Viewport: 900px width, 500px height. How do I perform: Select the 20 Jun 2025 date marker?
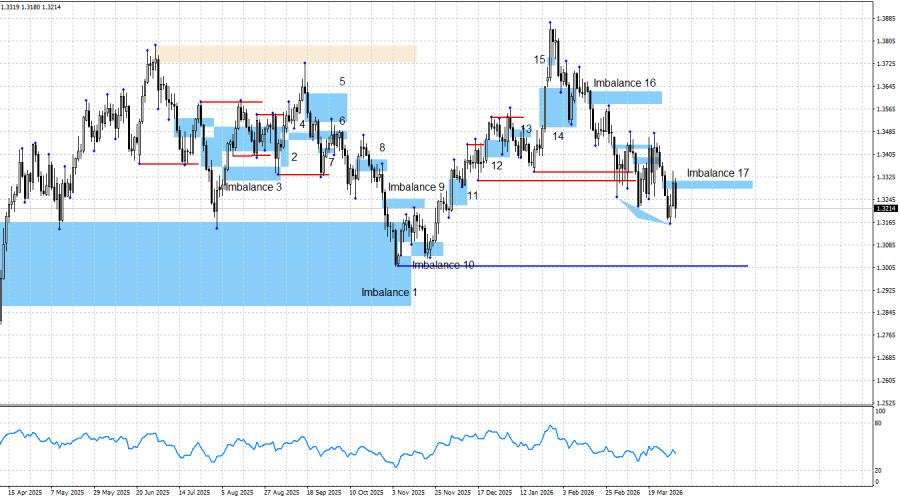click(153, 493)
